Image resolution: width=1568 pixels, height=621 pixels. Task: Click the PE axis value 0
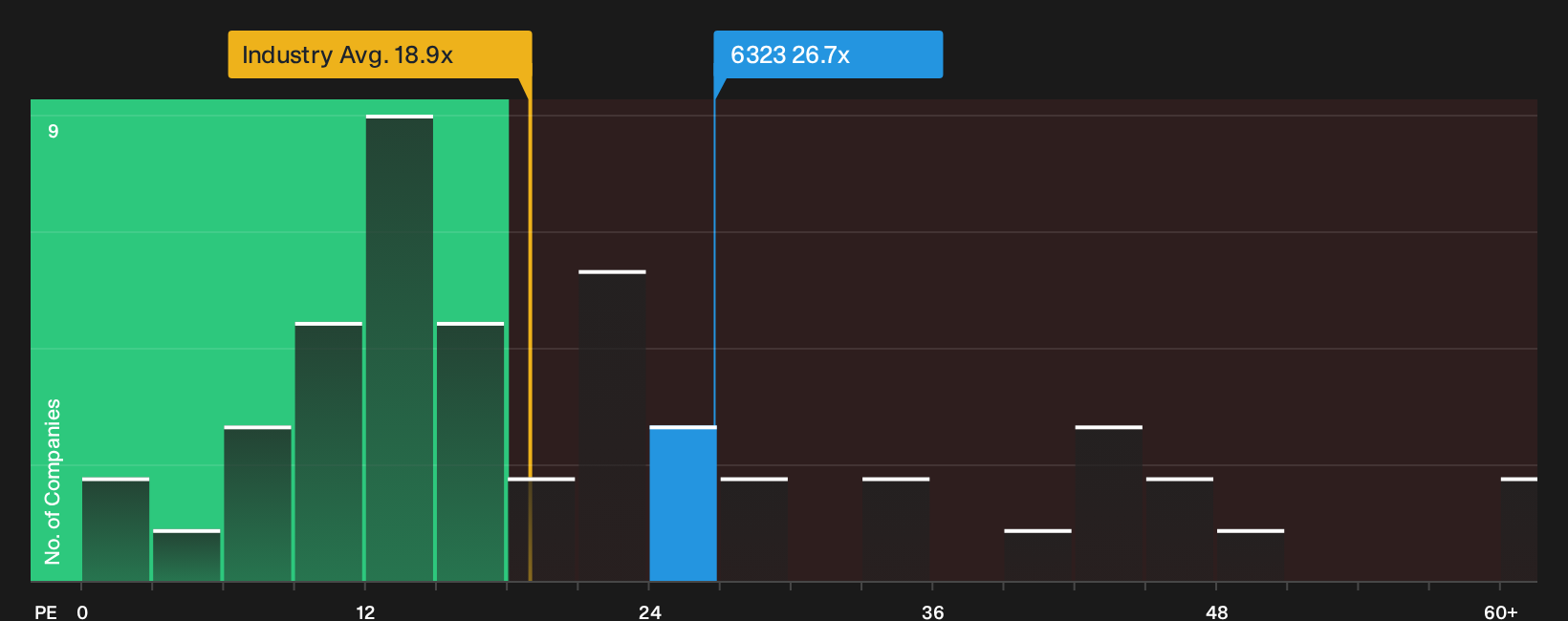click(x=82, y=611)
